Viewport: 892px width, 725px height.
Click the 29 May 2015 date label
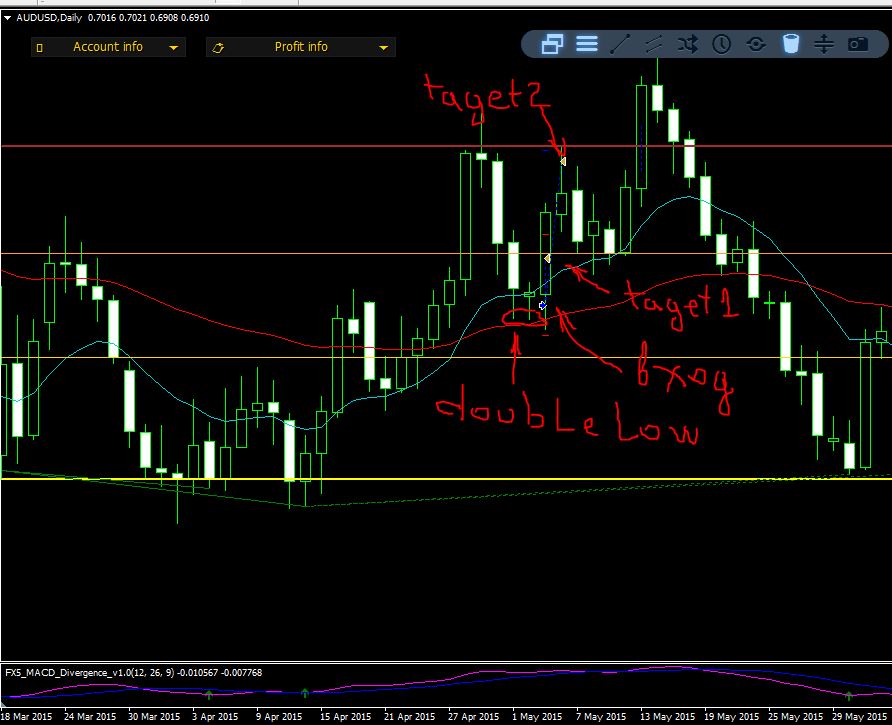[x=859, y=716]
